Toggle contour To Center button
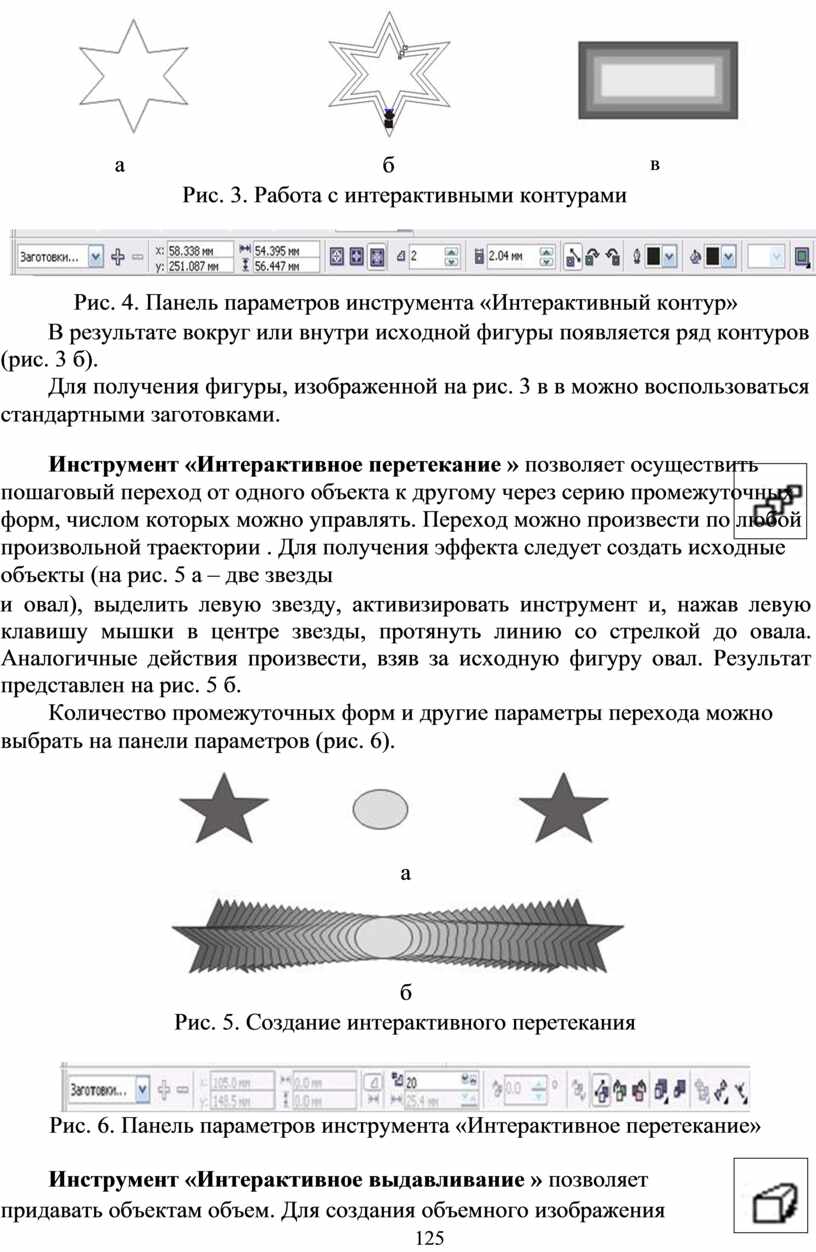816x1252 pixels. coord(338,257)
